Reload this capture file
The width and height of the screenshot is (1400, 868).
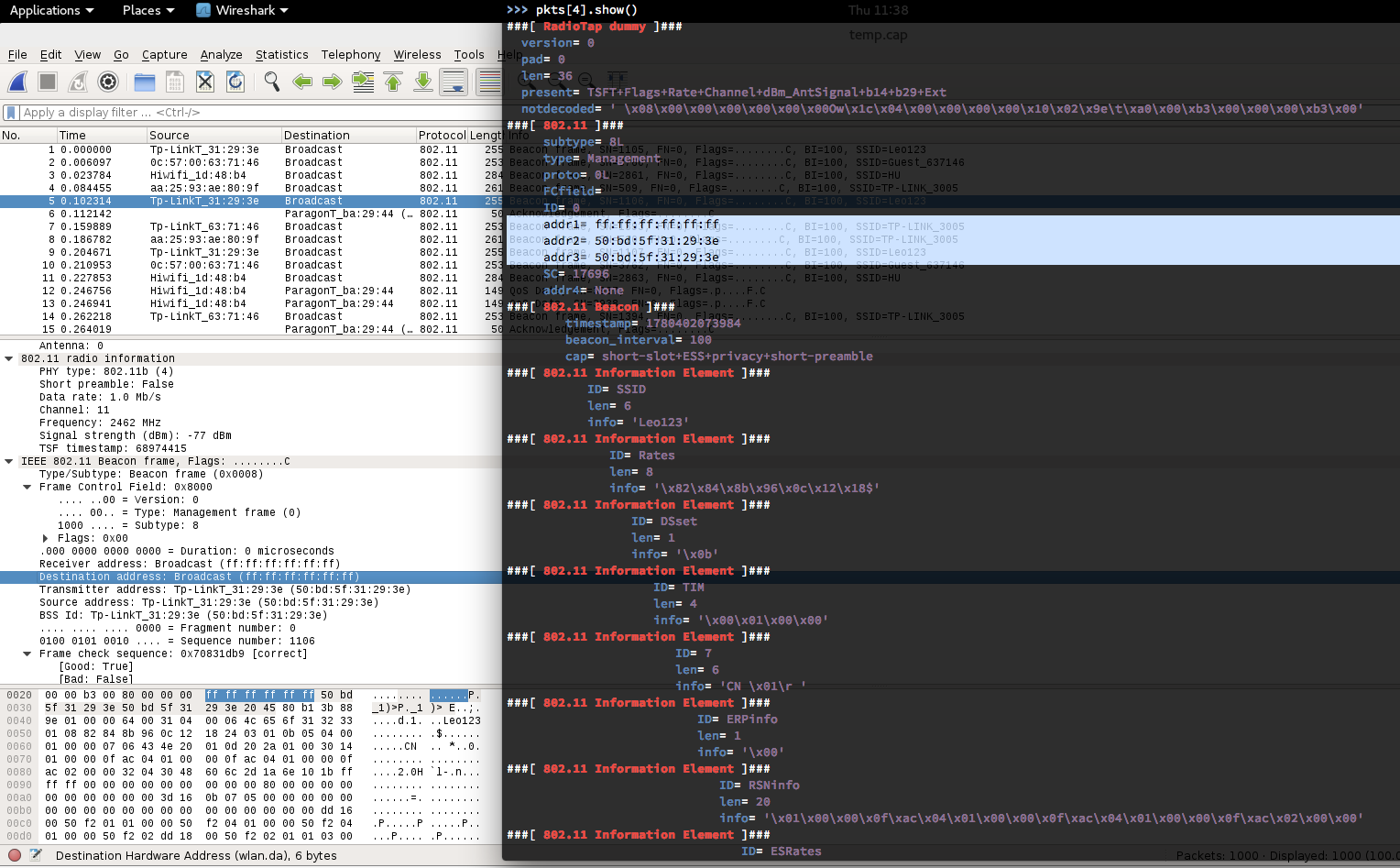coord(235,82)
